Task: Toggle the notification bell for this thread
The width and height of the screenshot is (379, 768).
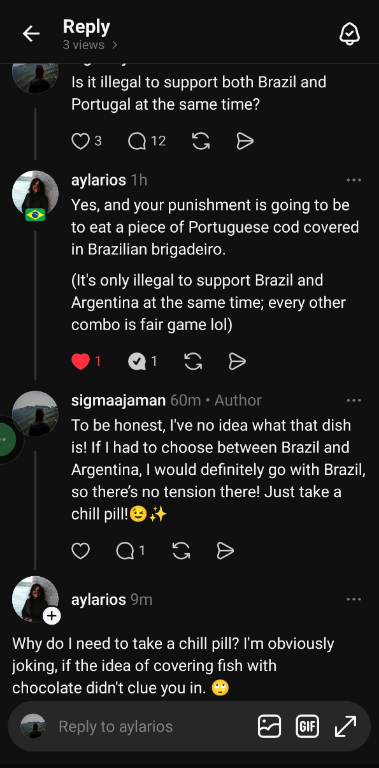Action: click(x=350, y=34)
